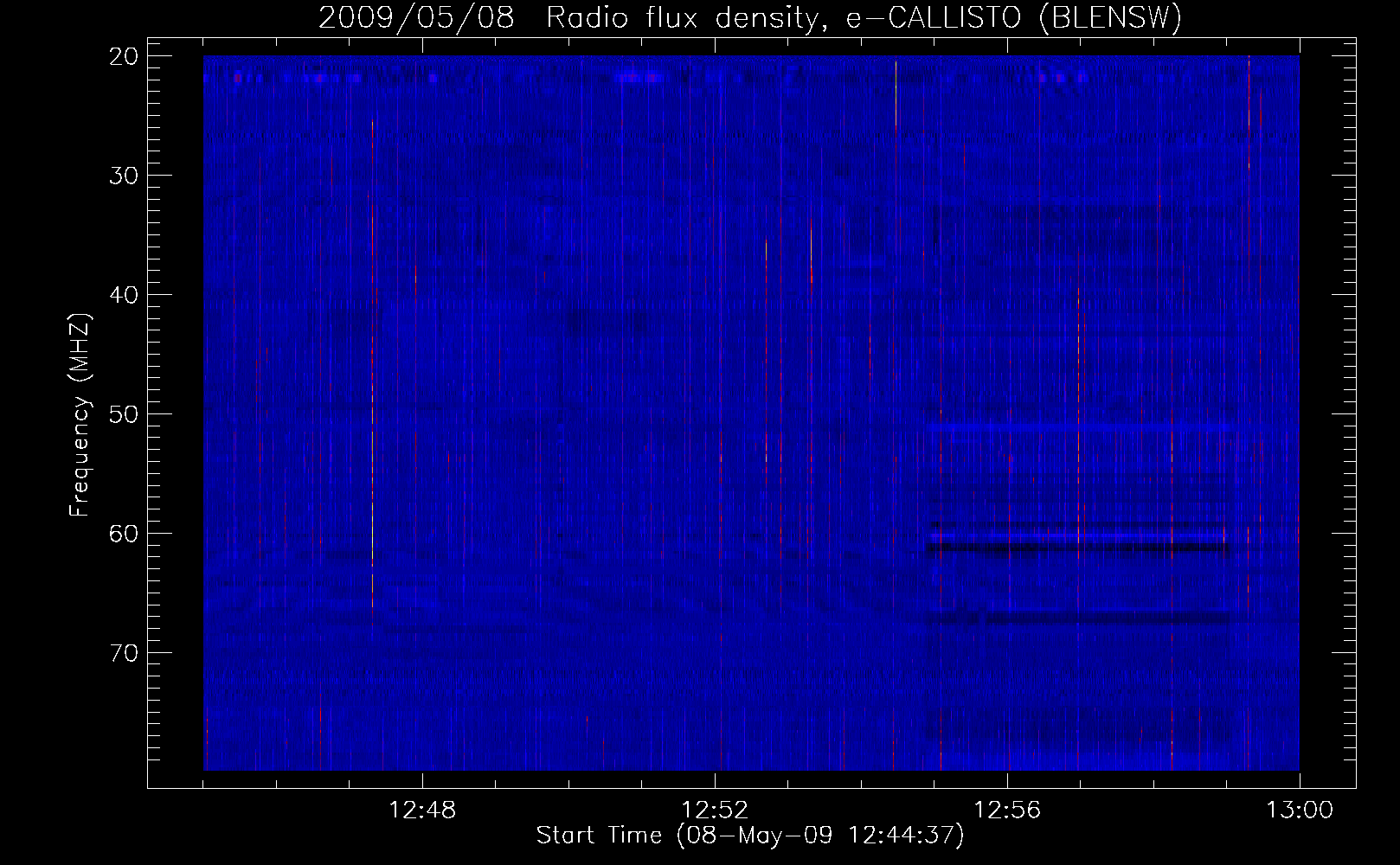Click the '60' frequency tick label

(125, 533)
